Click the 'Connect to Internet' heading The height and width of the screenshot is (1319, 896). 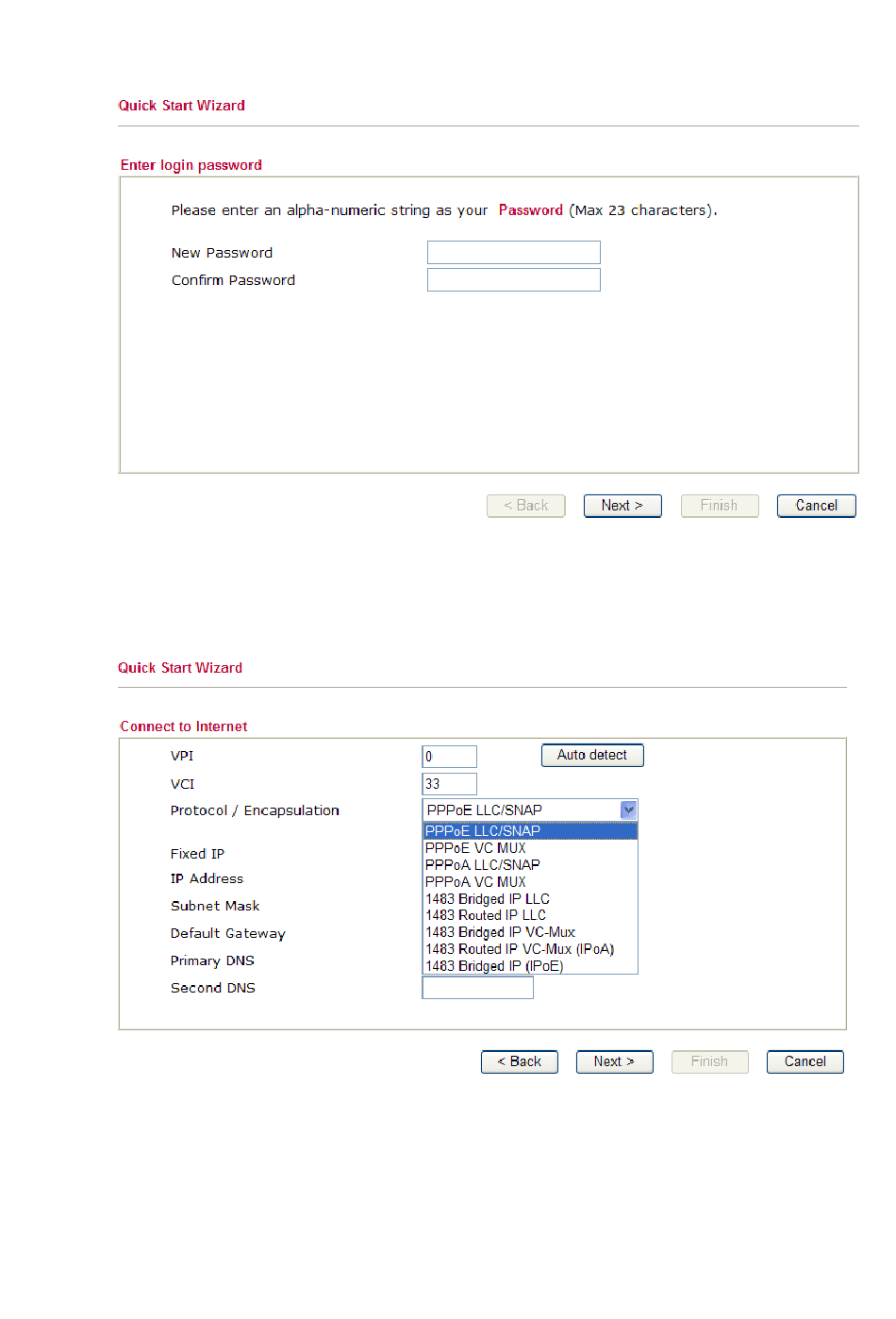(x=184, y=726)
